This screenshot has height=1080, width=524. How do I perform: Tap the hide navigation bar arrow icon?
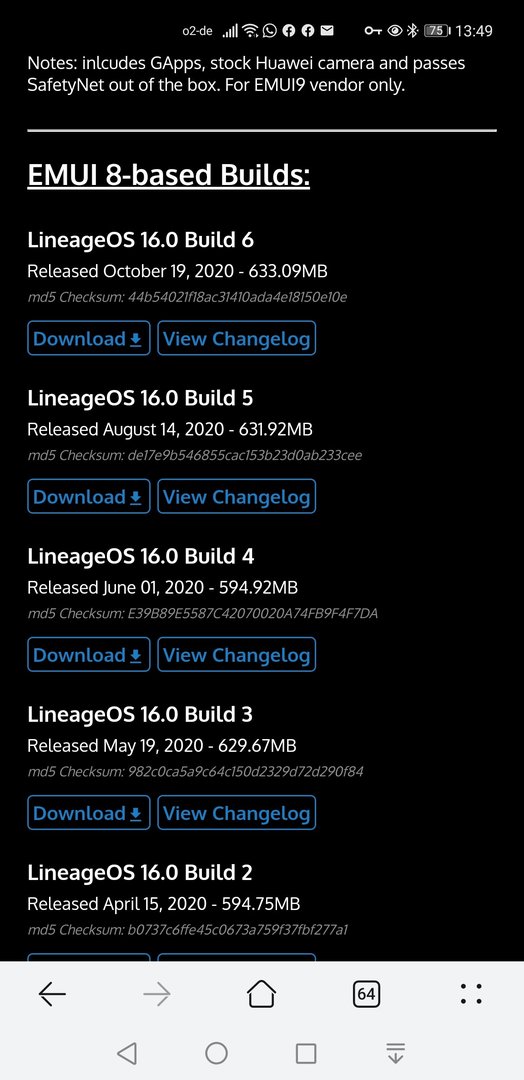[395, 1052]
